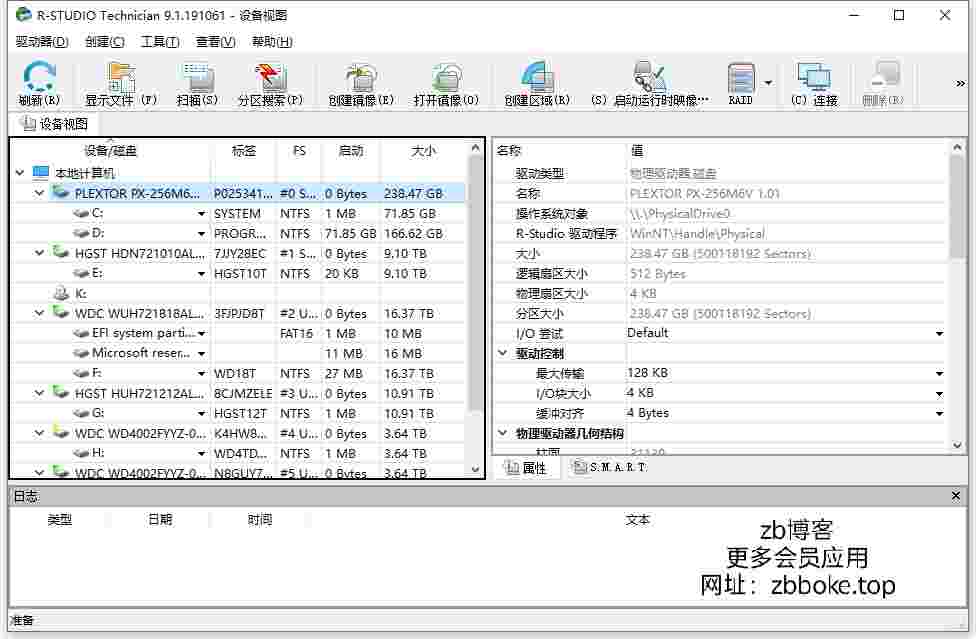
Task: Click the Type (类型) log column header
Action: point(60,520)
